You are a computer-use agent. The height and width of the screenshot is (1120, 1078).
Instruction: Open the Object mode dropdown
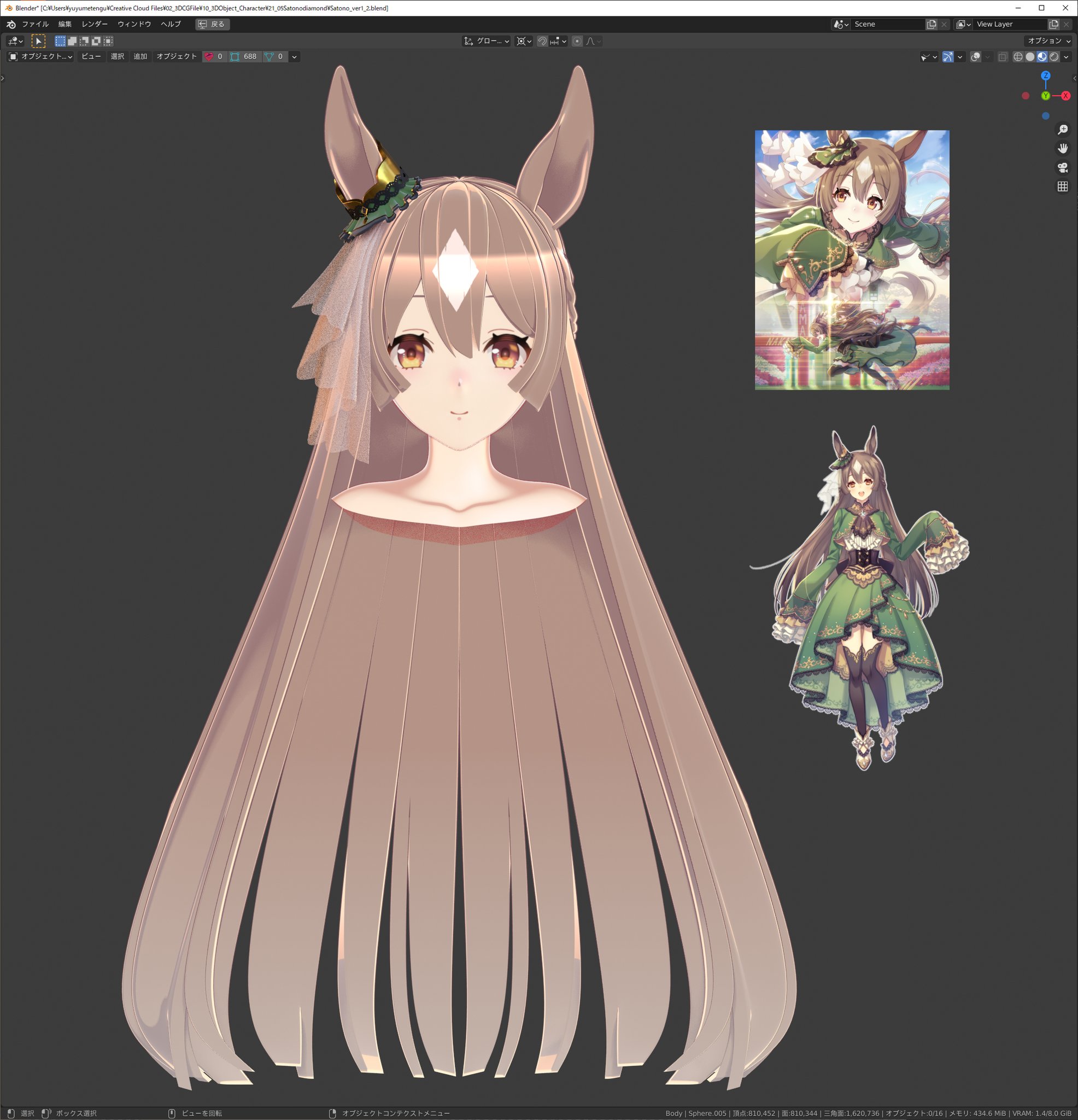point(40,56)
